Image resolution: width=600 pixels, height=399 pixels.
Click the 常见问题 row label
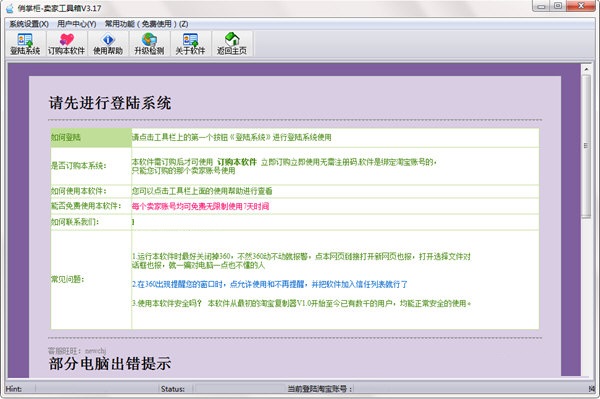(68, 279)
